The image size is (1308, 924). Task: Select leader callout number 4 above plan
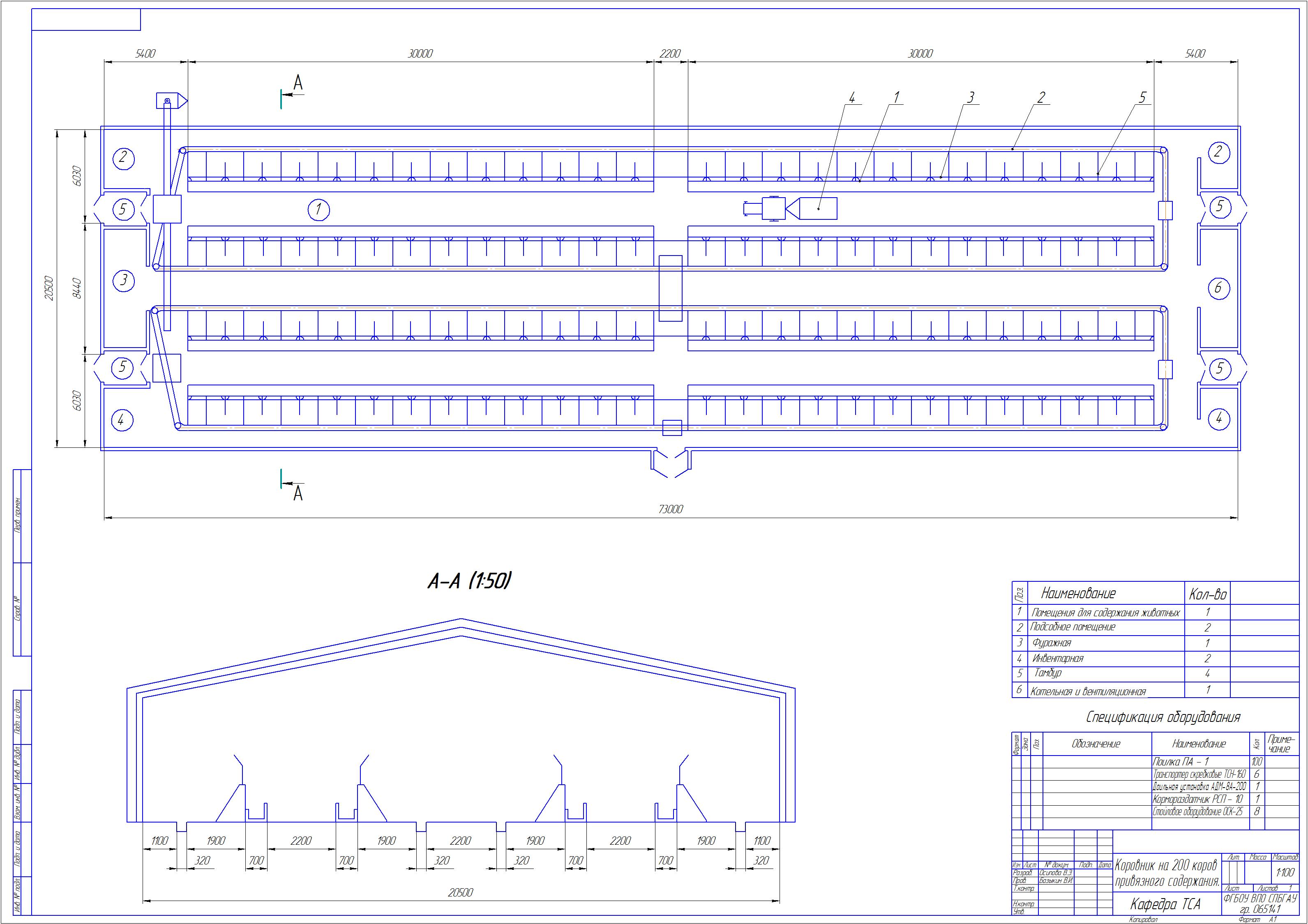(x=852, y=98)
